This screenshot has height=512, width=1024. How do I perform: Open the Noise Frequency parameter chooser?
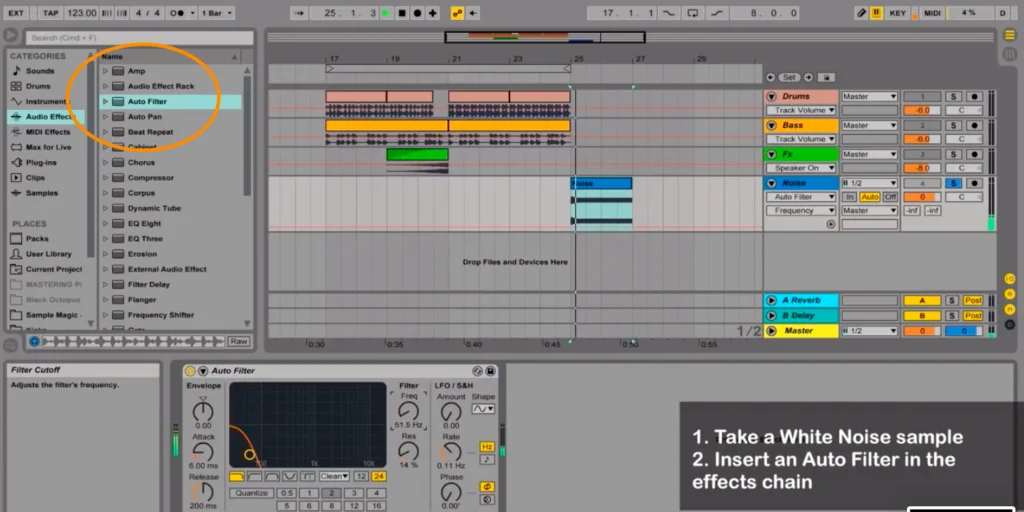(801, 210)
